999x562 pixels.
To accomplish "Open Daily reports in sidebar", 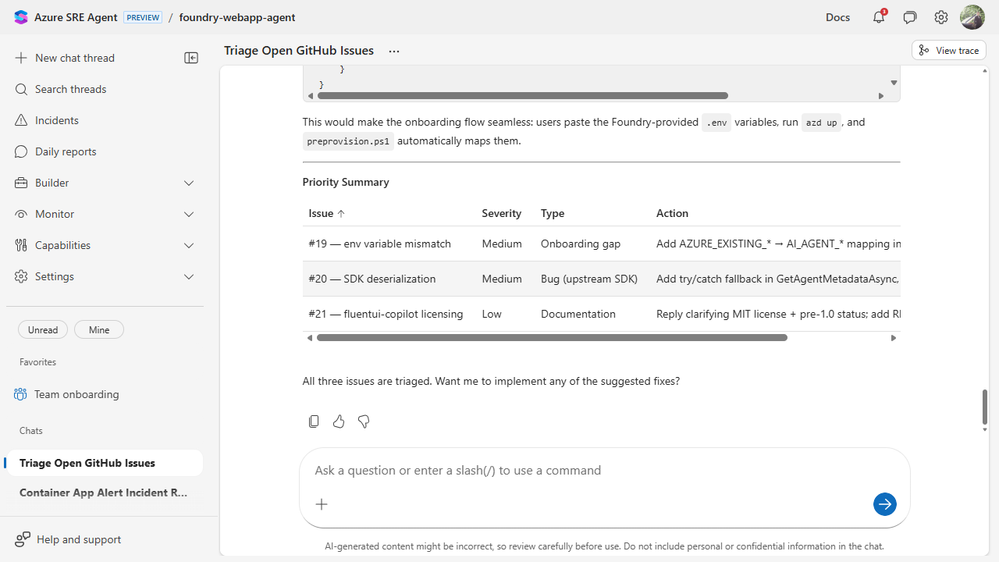I will click(x=65, y=152).
